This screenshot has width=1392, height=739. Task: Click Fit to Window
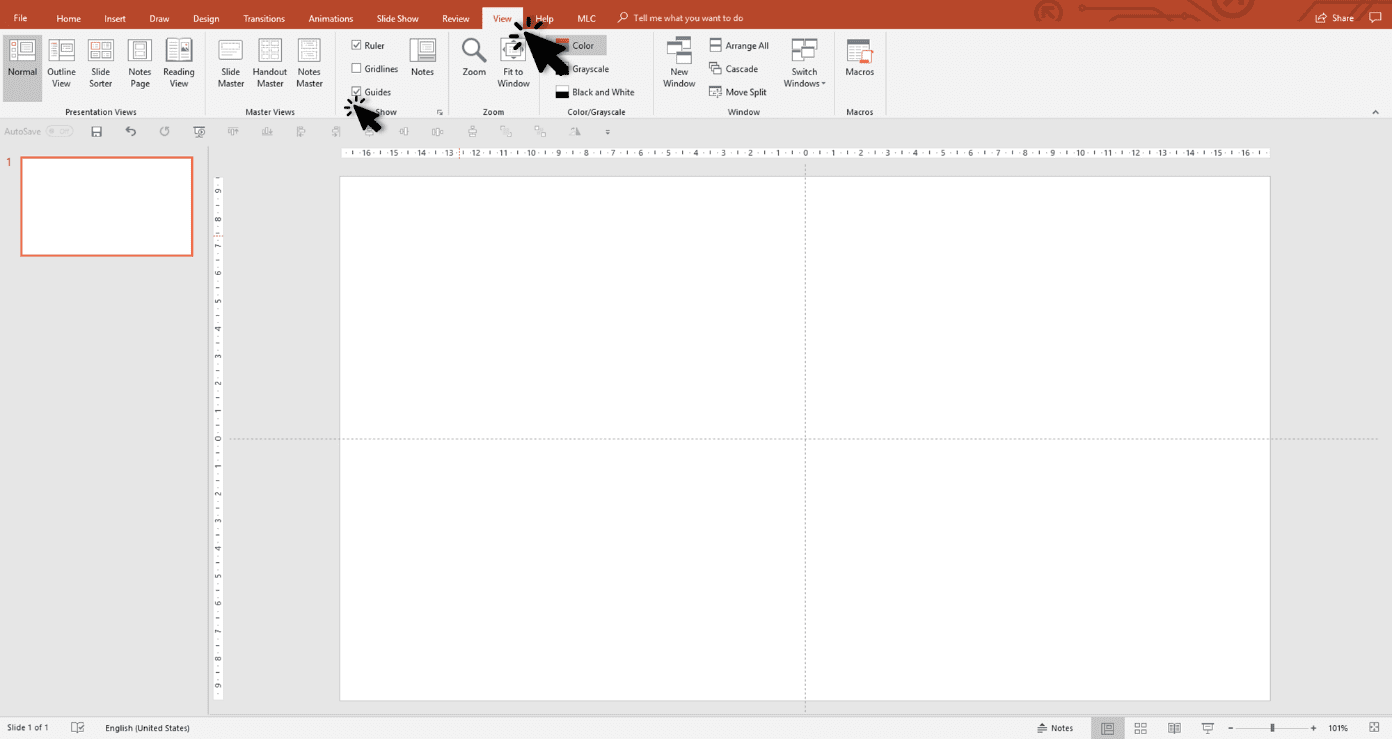(x=512, y=62)
